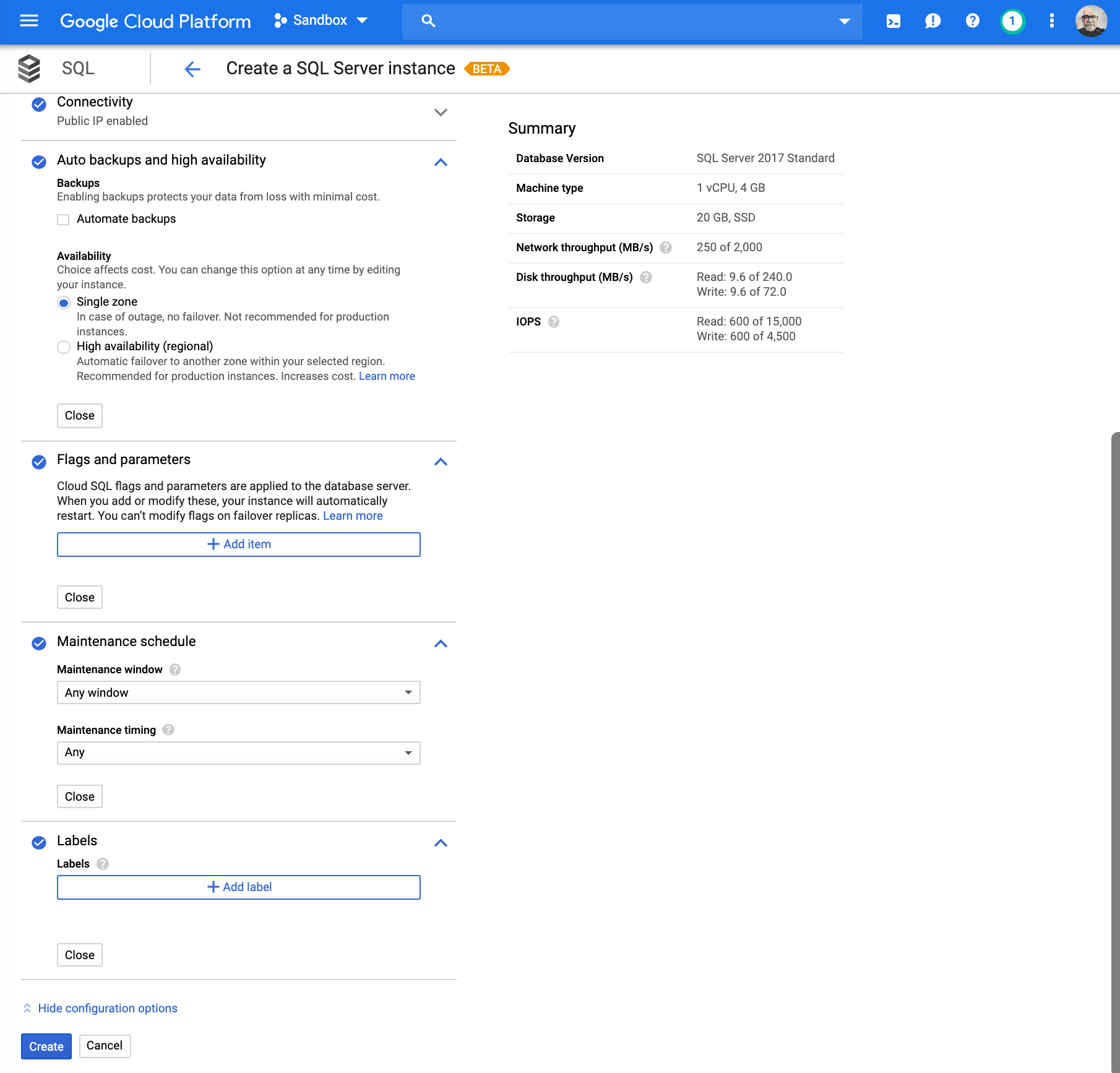Click the search input field

631,21
